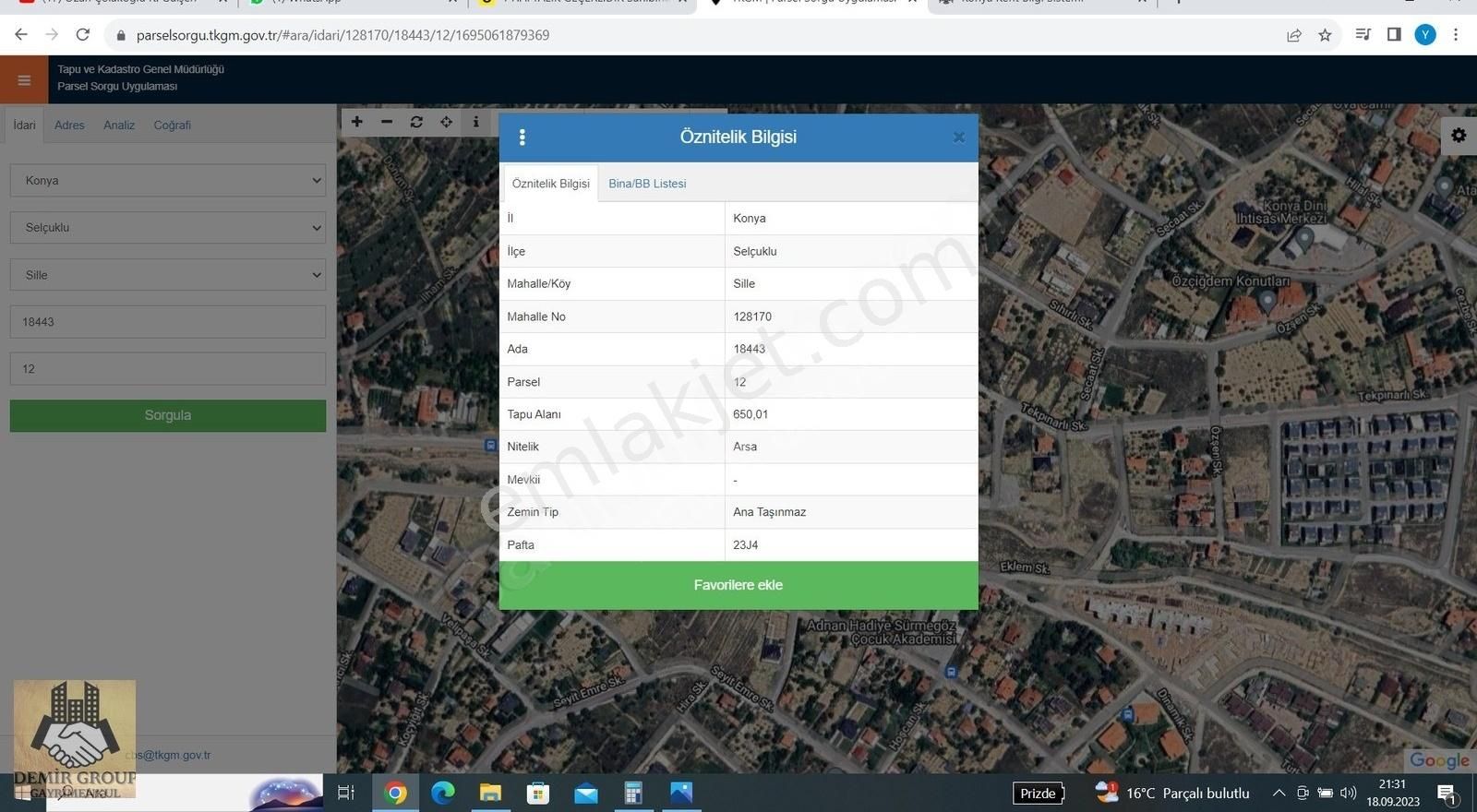Center map with crosshair location icon
Screen dimensions: 1477x812
446,122
